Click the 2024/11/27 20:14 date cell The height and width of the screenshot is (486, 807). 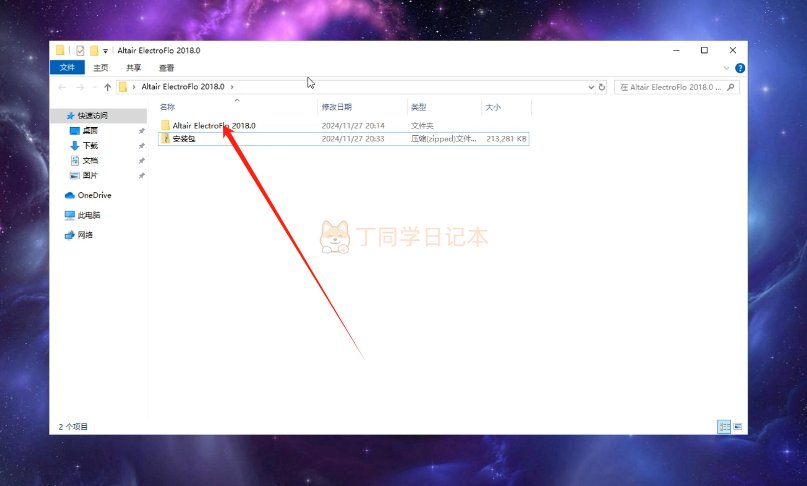click(x=353, y=126)
